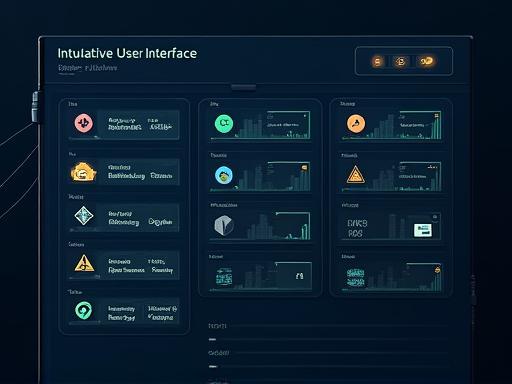Open the bar chart beside the orange circle icon
The image size is (512, 384).
click(x=404, y=125)
